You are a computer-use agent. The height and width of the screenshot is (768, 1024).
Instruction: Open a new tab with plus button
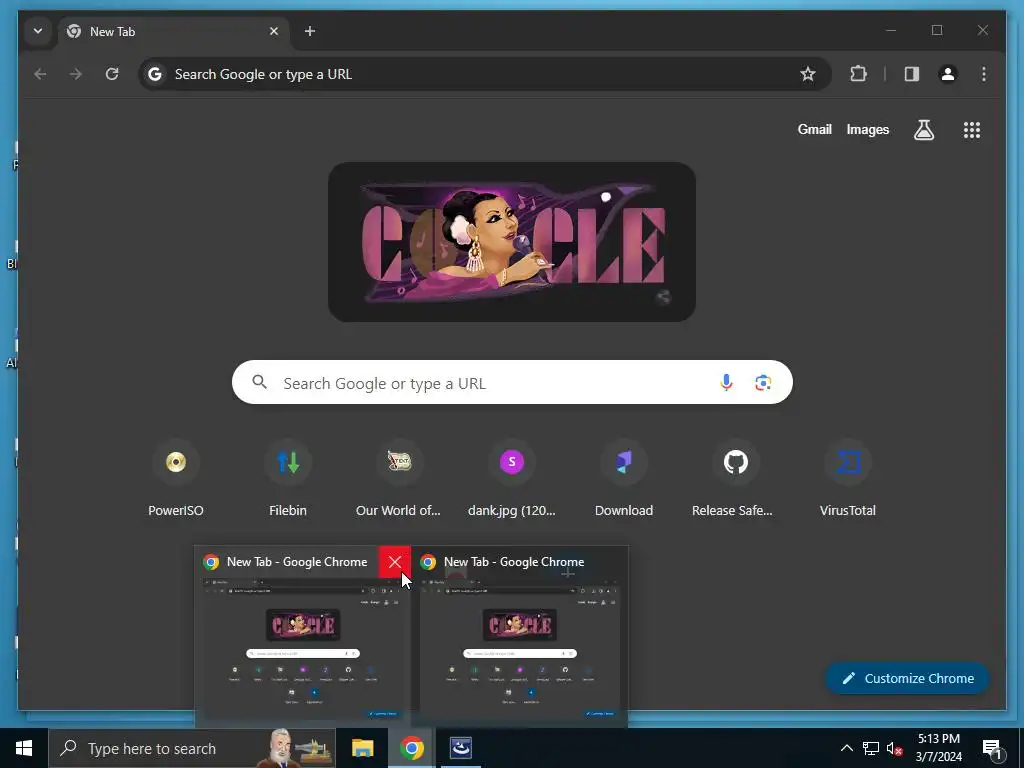[310, 31]
